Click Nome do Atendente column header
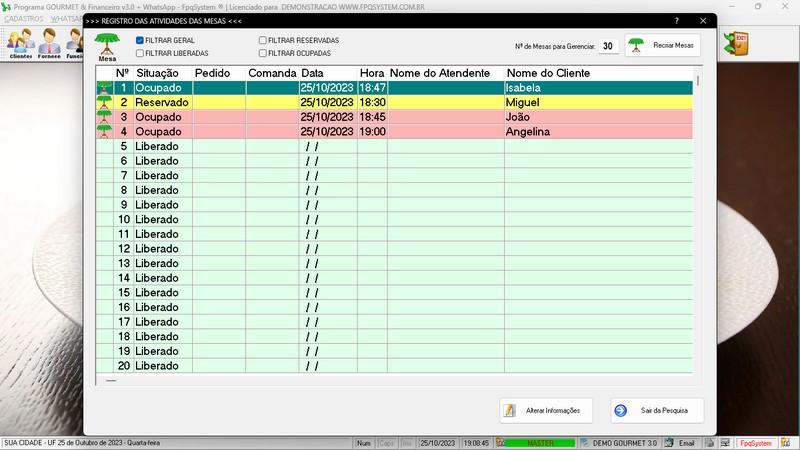800x450 pixels. coord(446,73)
